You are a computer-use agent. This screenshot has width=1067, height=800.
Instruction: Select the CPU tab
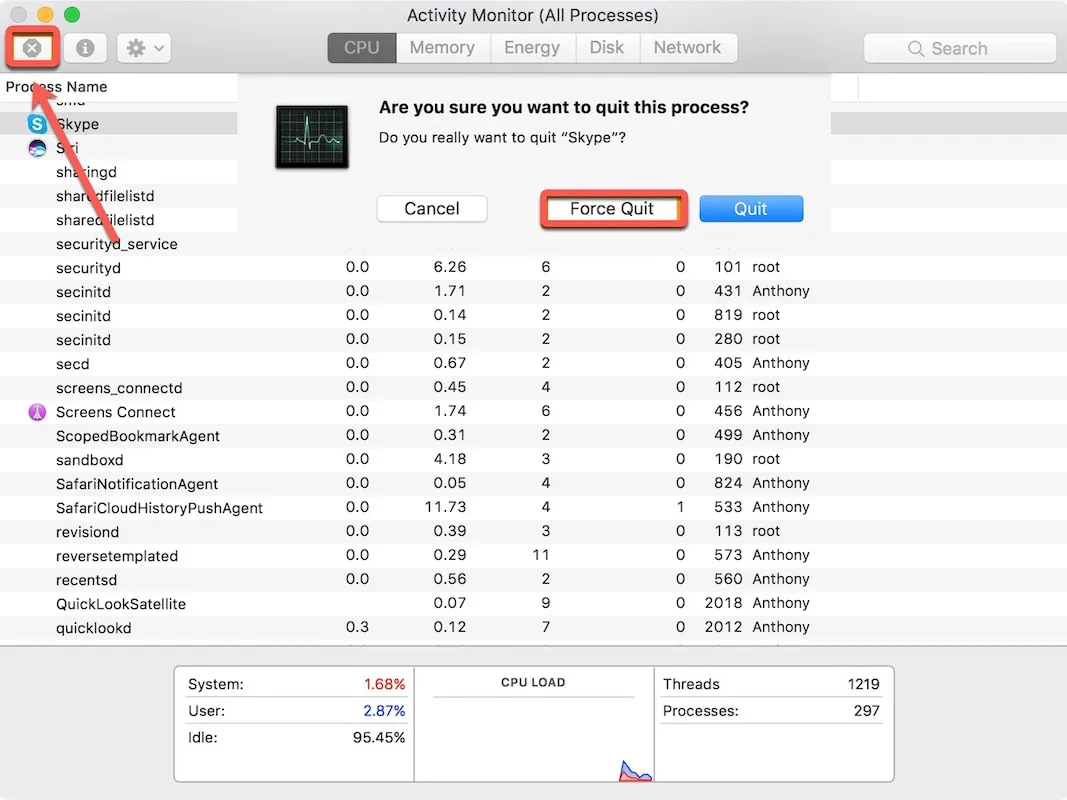361,47
